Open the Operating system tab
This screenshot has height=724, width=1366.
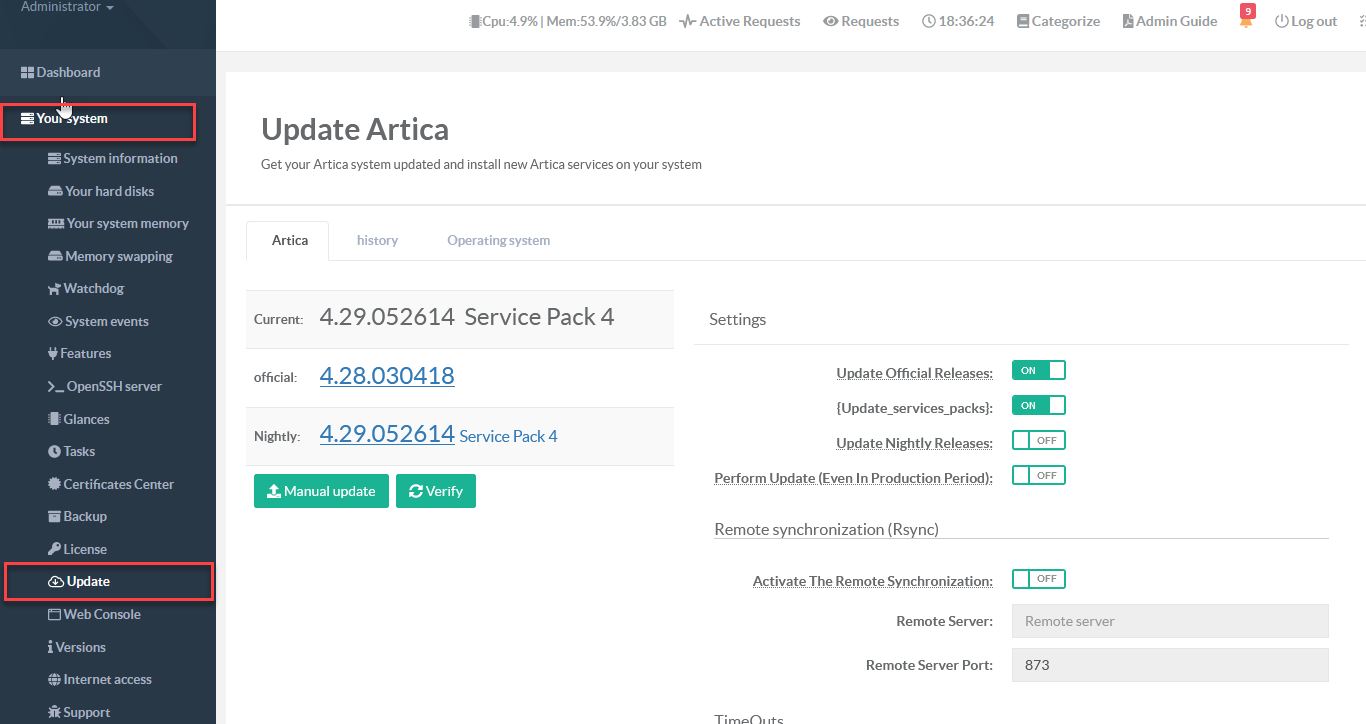(x=498, y=240)
